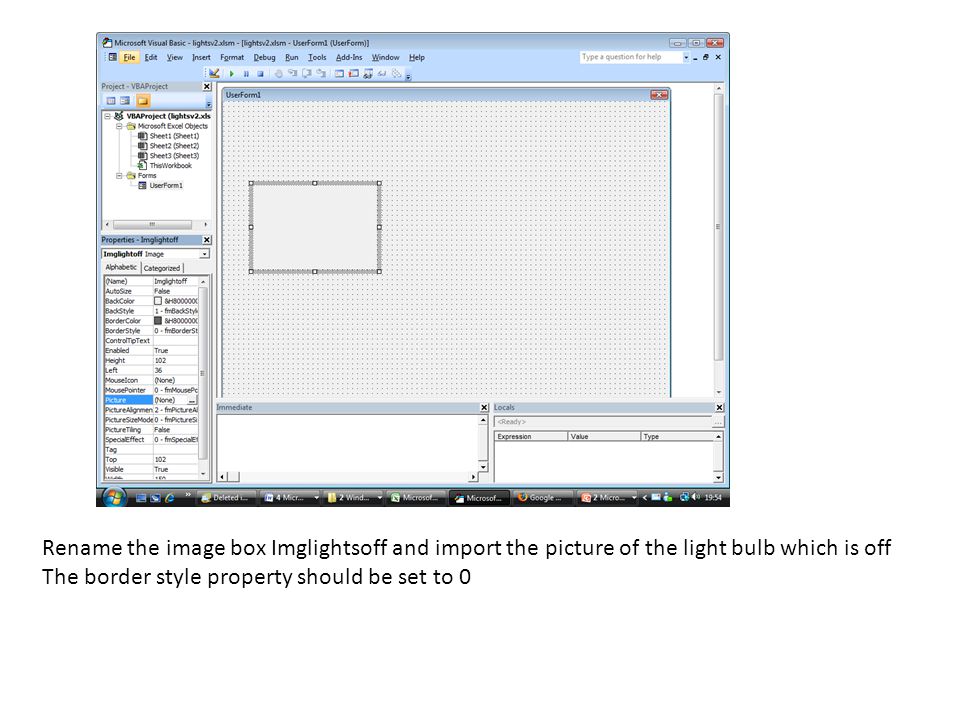Open the Format menu

coord(232,58)
